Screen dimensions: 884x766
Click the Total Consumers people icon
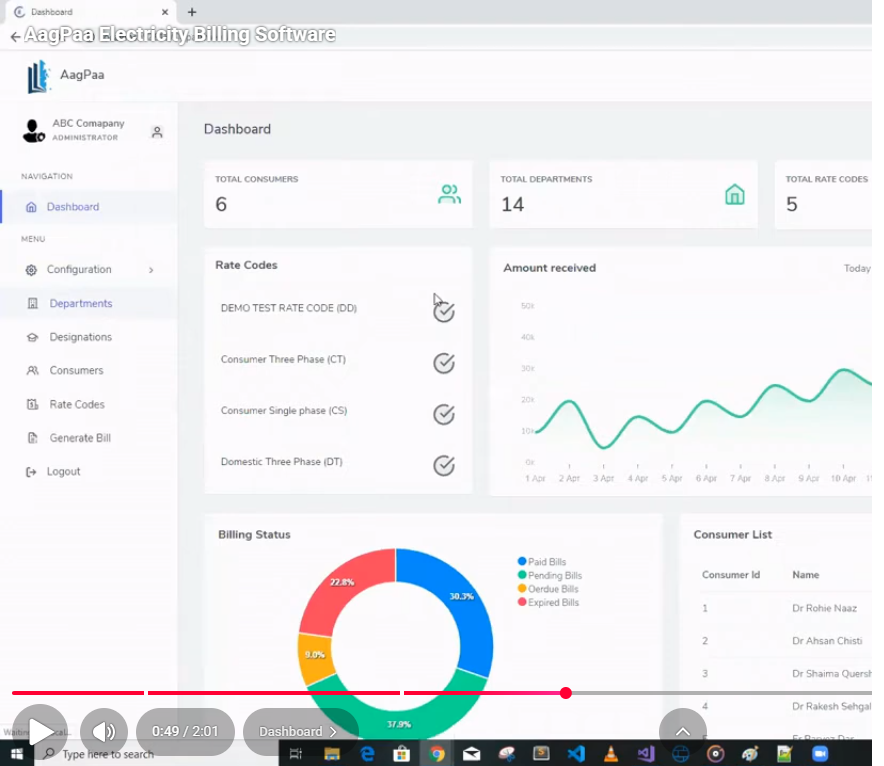point(449,196)
